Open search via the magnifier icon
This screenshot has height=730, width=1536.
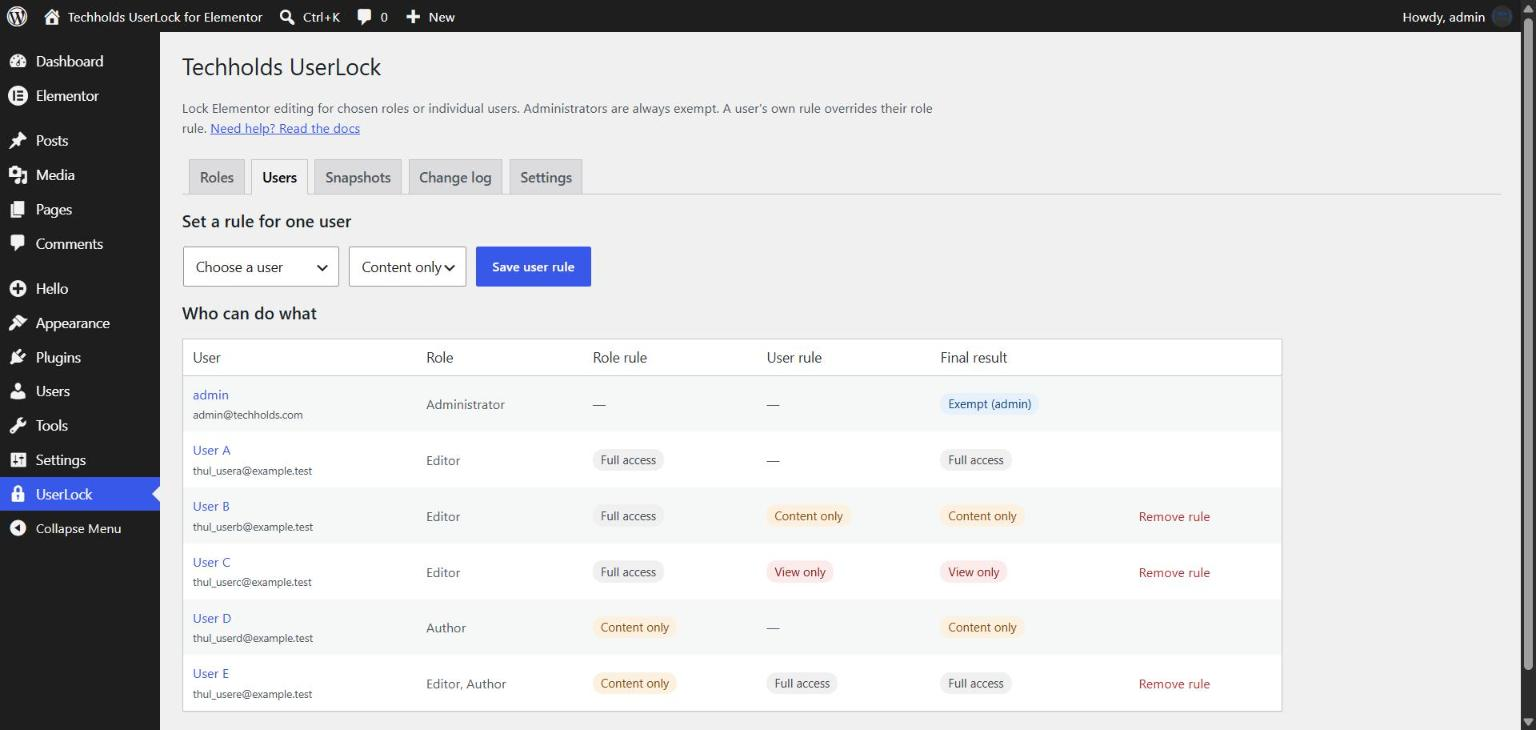pos(287,16)
